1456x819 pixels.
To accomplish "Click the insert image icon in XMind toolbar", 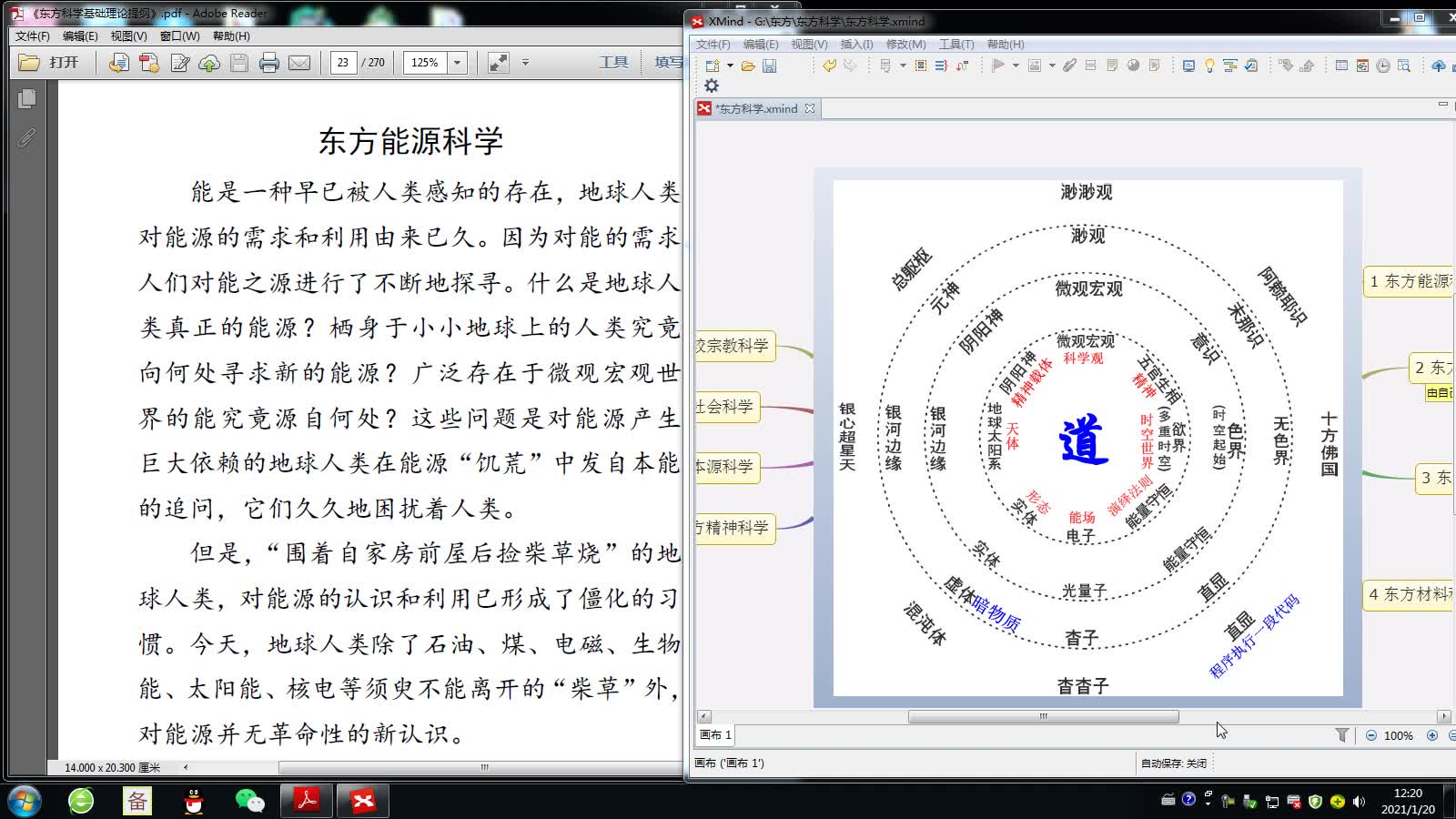I will (x=1035, y=66).
